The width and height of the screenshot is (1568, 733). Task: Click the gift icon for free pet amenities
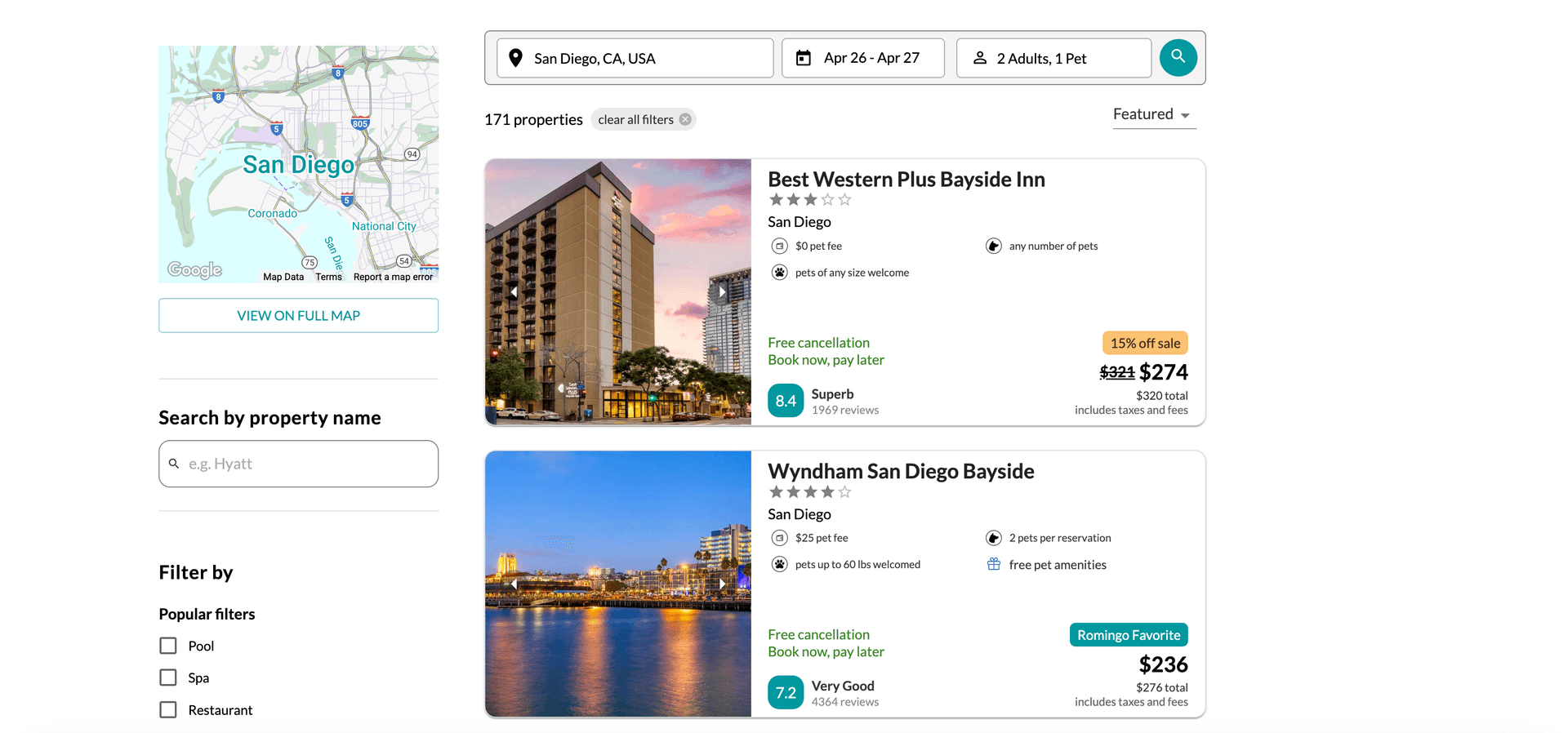point(994,564)
